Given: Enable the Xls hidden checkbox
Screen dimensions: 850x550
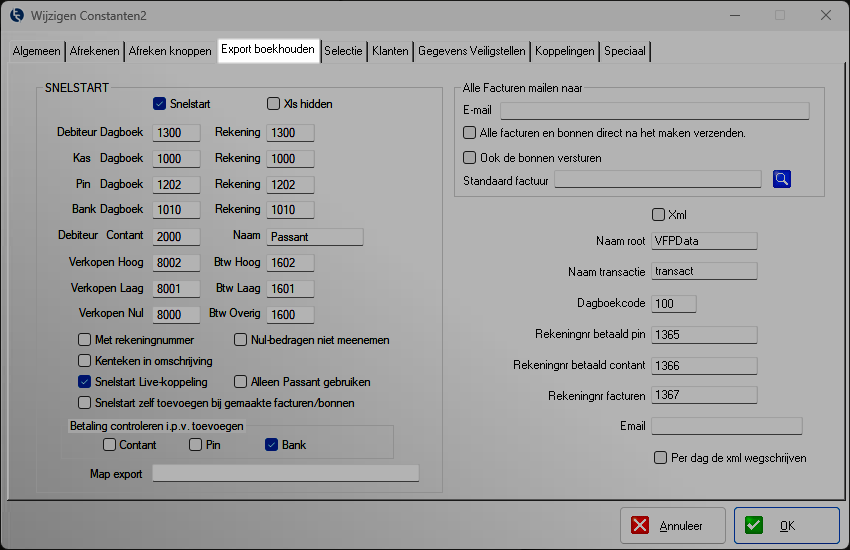Looking at the screenshot, I should pyautogui.click(x=274, y=104).
